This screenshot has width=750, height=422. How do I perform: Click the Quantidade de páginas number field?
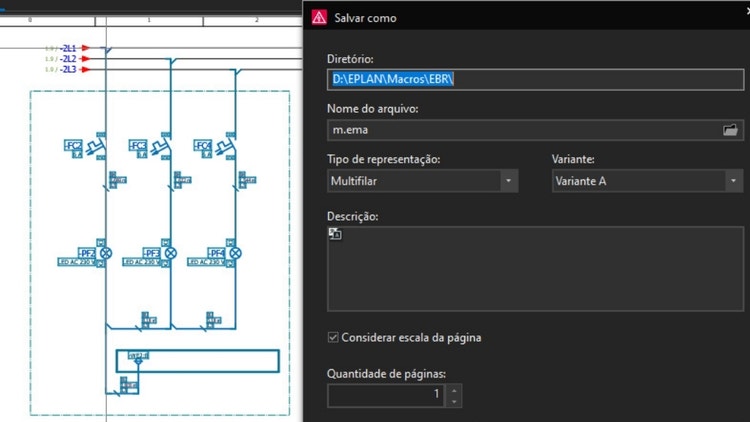coord(386,395)
